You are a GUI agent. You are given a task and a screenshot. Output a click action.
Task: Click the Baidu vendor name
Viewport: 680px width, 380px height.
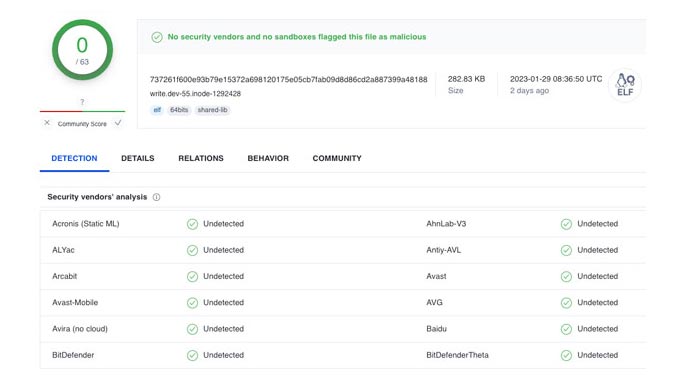click(x=436, y=329)
